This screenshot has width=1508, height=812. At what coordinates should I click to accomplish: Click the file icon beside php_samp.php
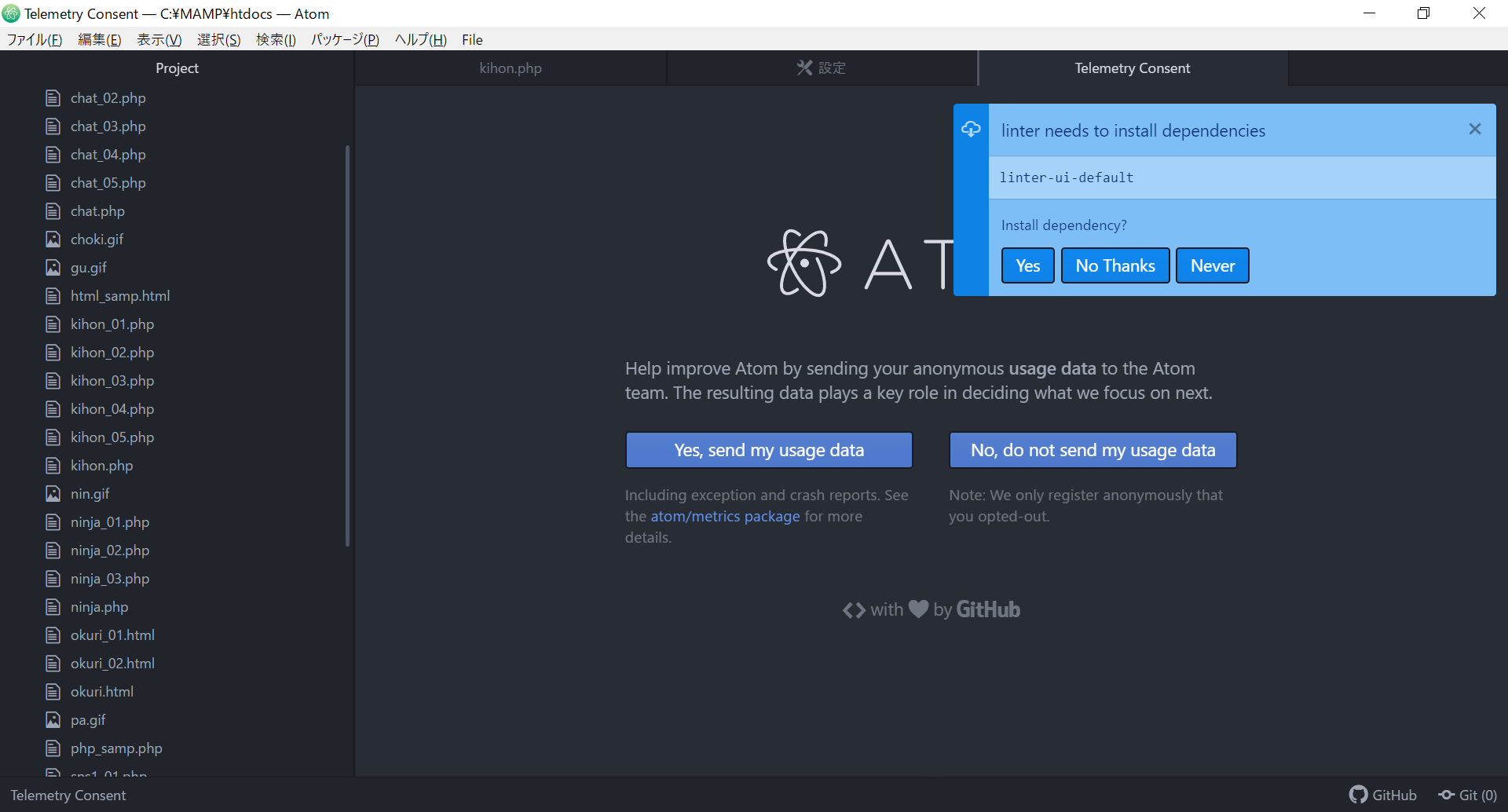53,748
